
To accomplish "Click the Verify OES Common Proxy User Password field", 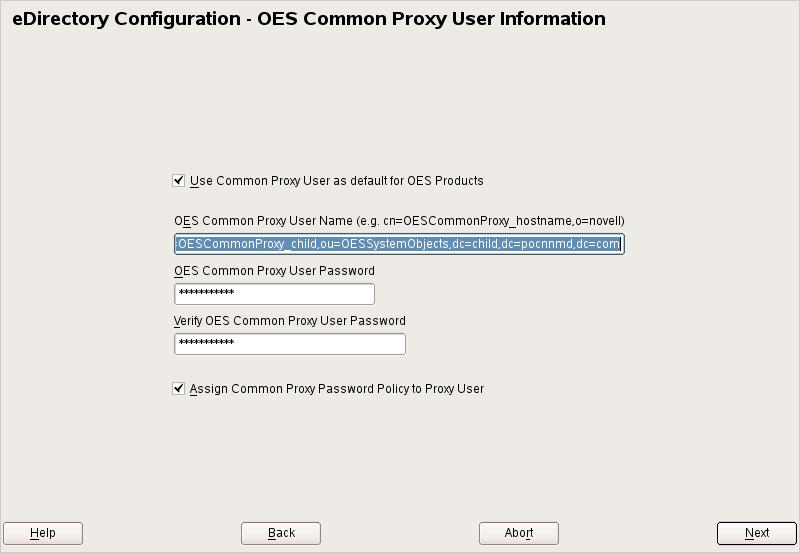I will pos(290,344).
